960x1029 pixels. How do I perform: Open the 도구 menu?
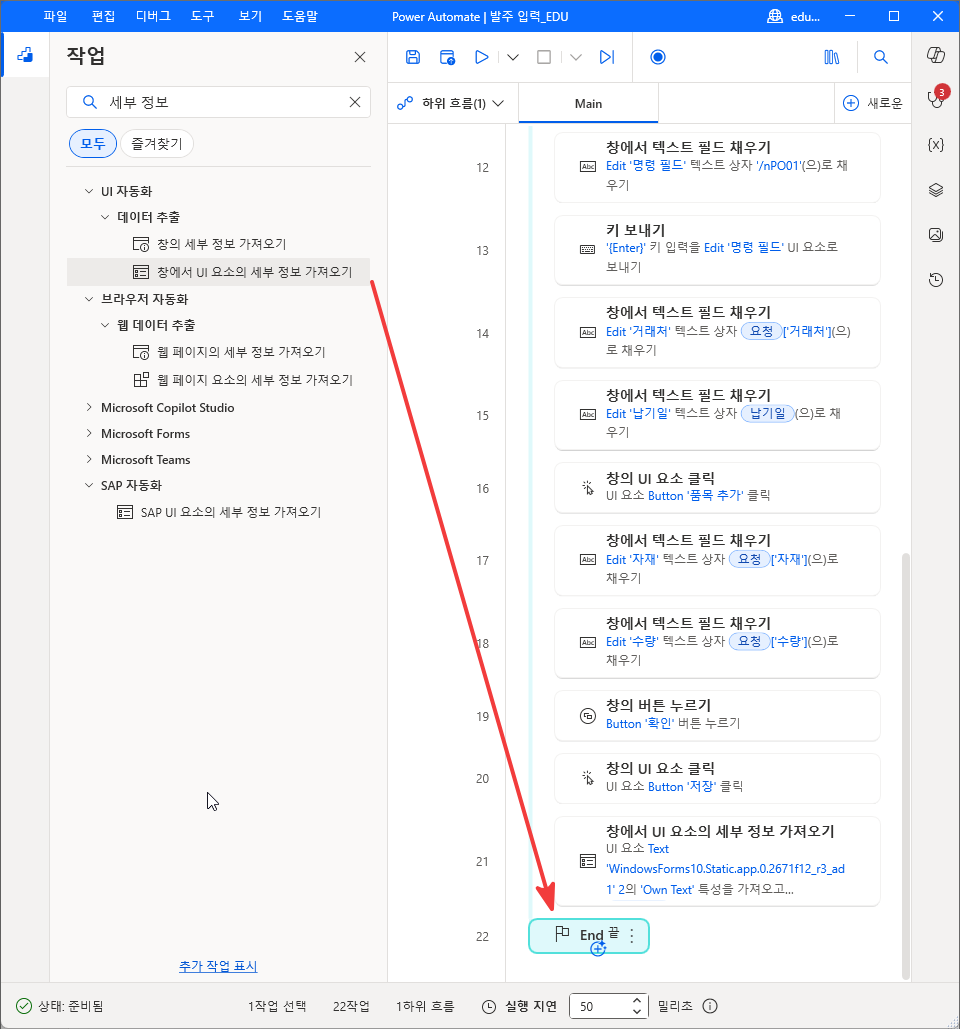point(203,16)
